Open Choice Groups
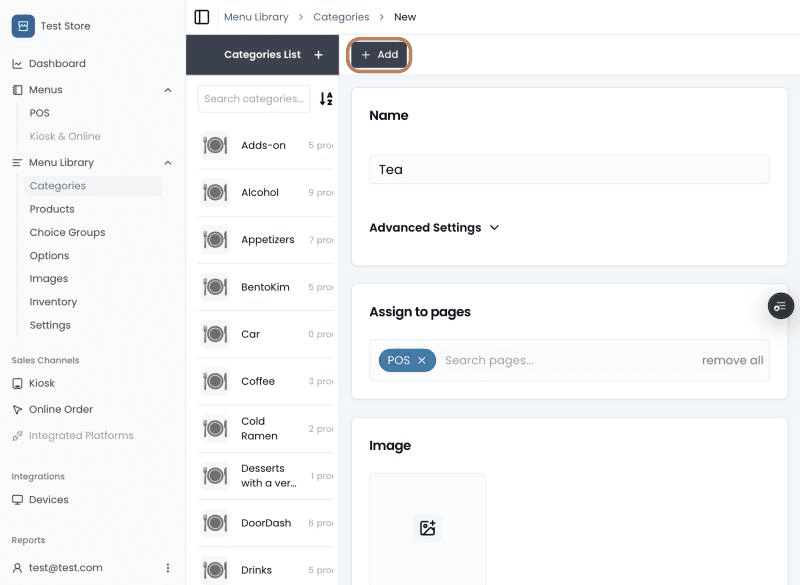 click(67, 232)
